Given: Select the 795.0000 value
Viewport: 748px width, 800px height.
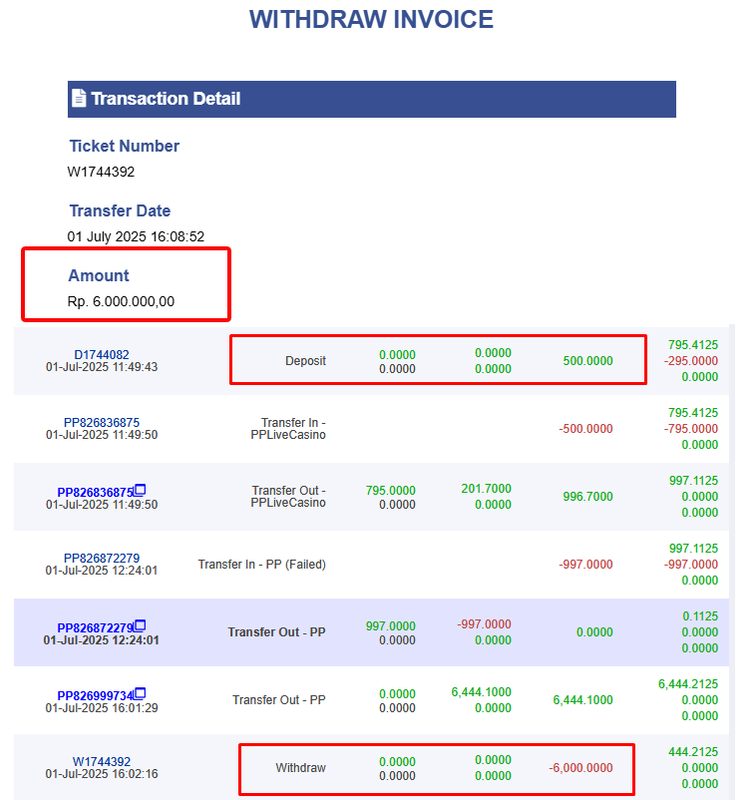Looking at the screenshot, I should coord(390,490).
